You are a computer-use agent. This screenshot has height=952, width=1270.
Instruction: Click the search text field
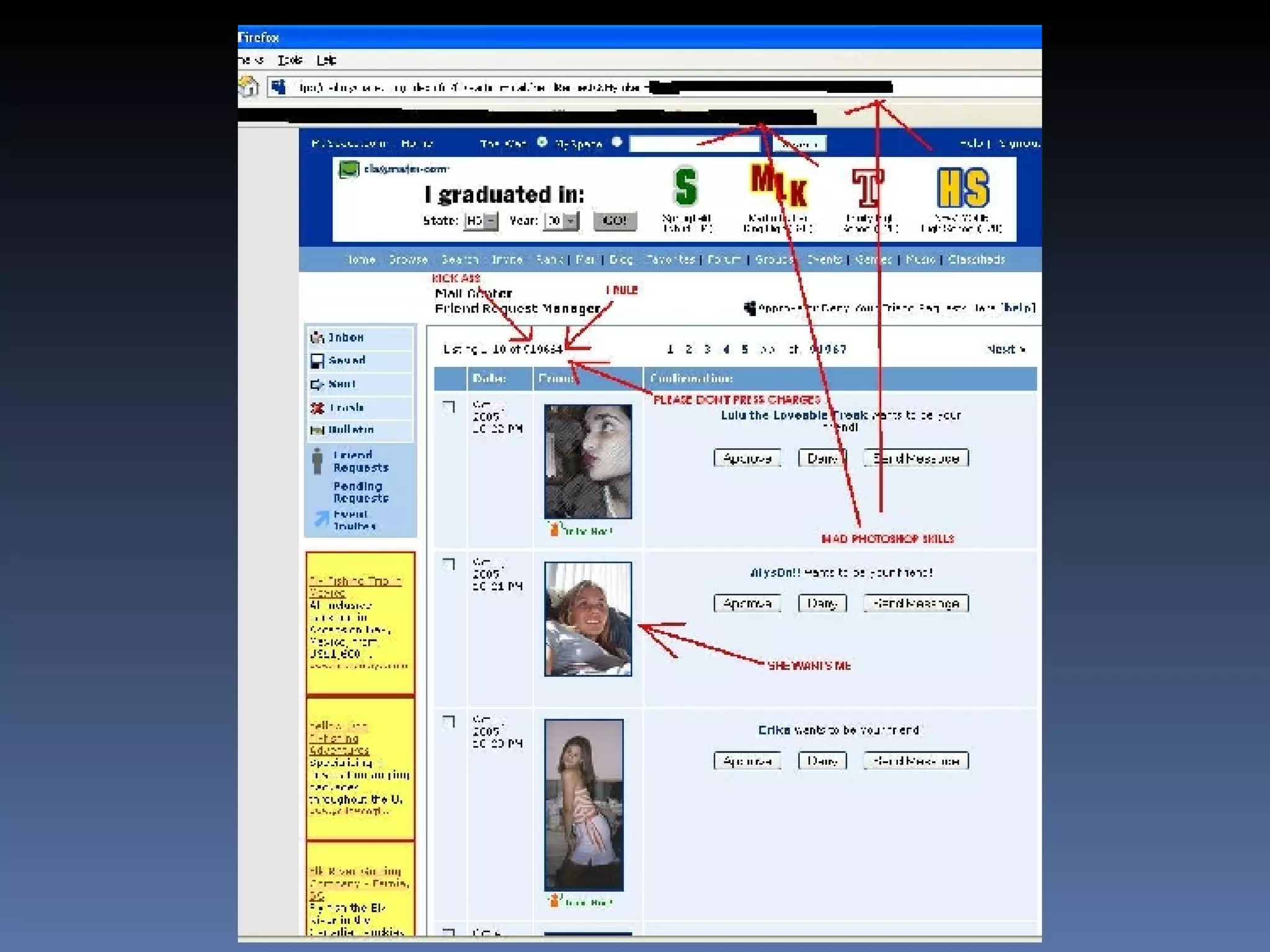[x=694, y=144]
